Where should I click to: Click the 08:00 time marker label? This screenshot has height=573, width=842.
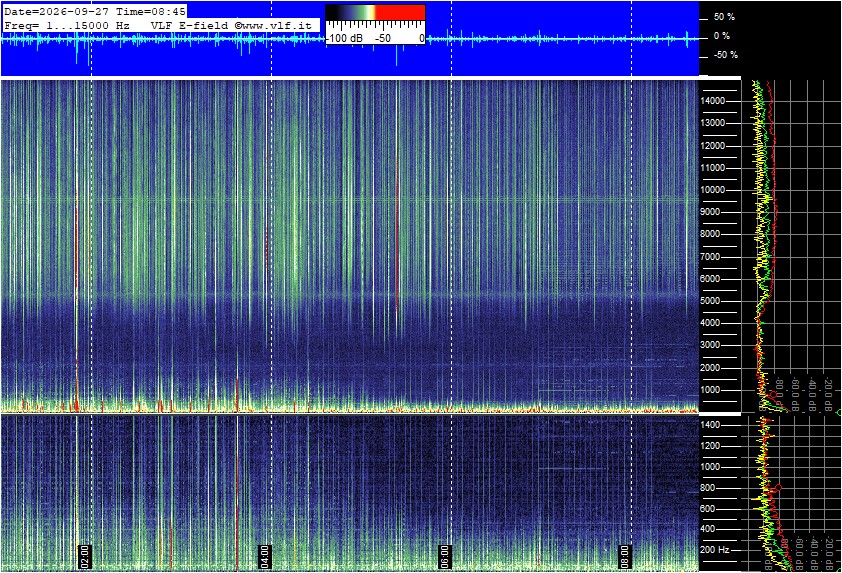point(625,556)
